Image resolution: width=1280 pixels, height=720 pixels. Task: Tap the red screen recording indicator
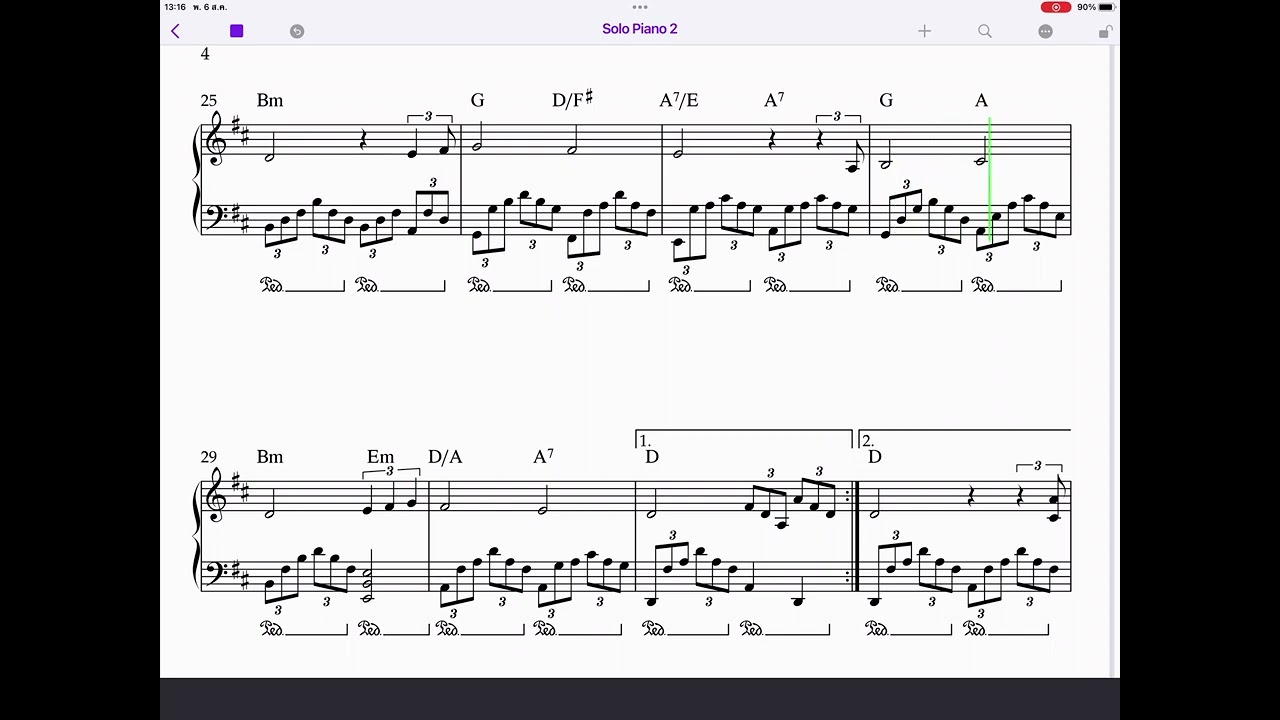1055,7
